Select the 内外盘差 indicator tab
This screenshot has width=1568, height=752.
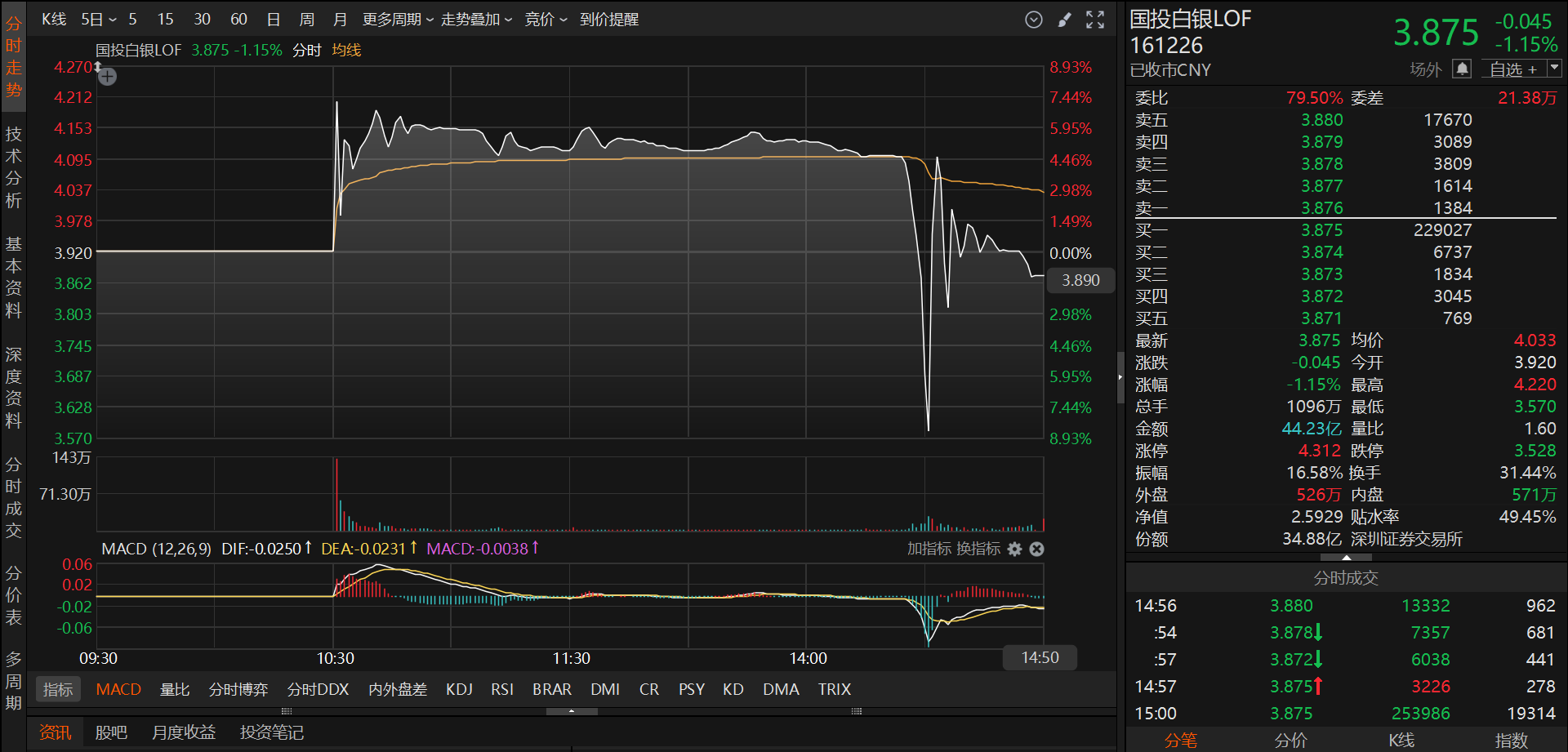point(398,689)
